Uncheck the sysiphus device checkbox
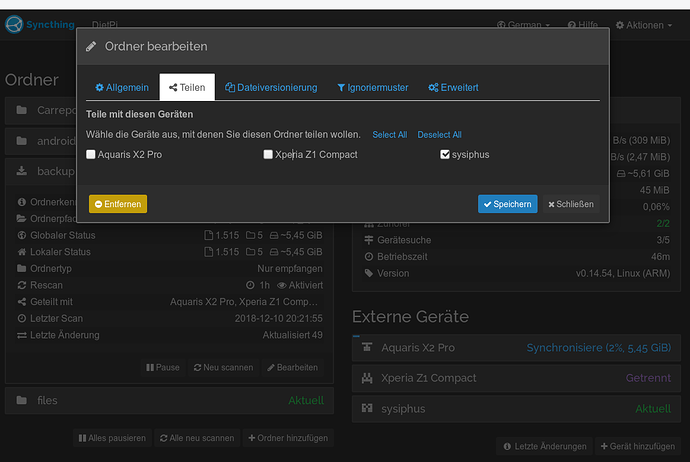Screen dimensions: 690x462 [445, 154]
